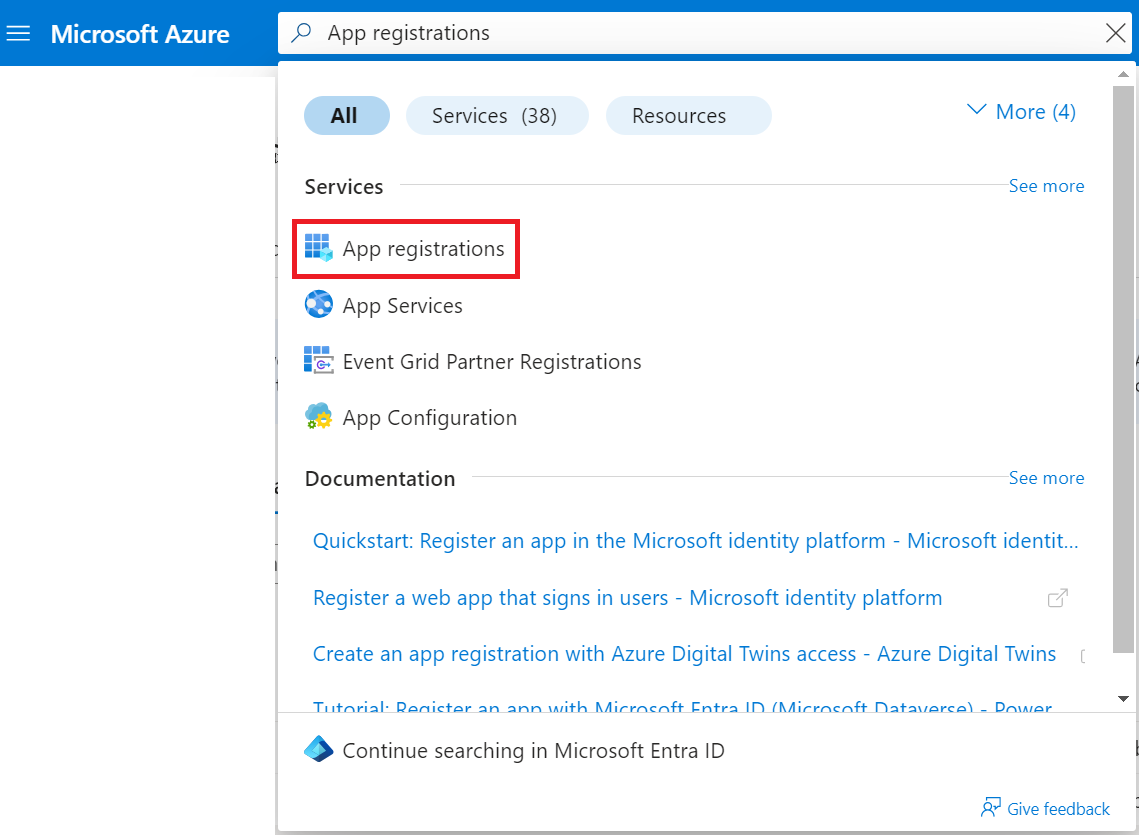Viewport: 1139px width, 835px height.
Task: Open the Quickstart: Register an app link
Action: [x=695, y=541]
